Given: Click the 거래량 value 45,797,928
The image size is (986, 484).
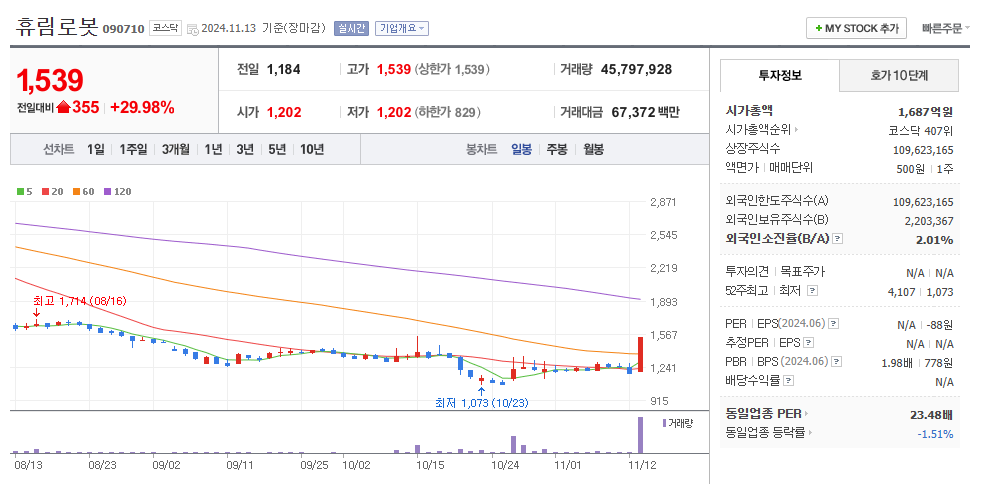Looking at the screenshot, I should point(636,69).
